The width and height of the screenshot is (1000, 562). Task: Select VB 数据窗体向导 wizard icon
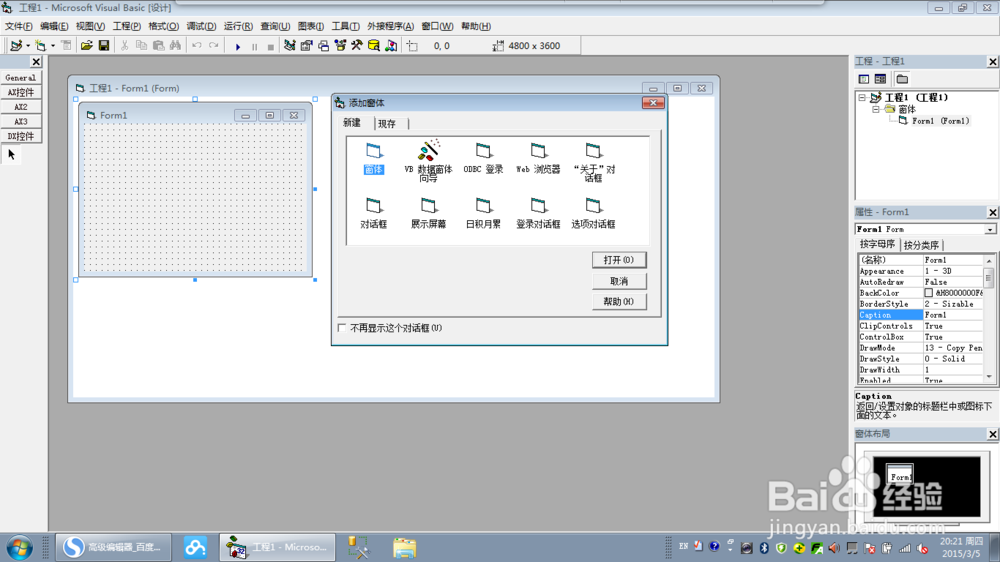coord(428,161)
